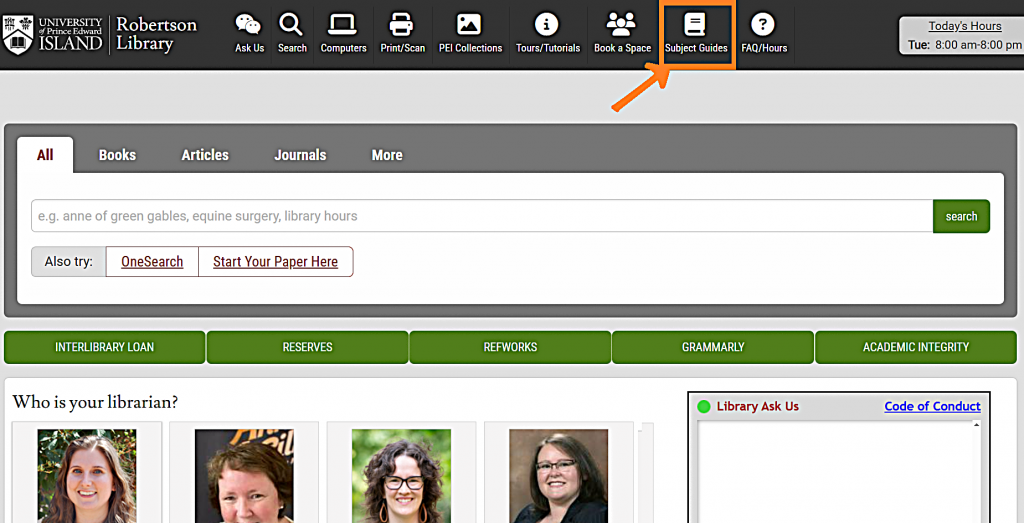Open the Computers laptop icon

[343, 25]
